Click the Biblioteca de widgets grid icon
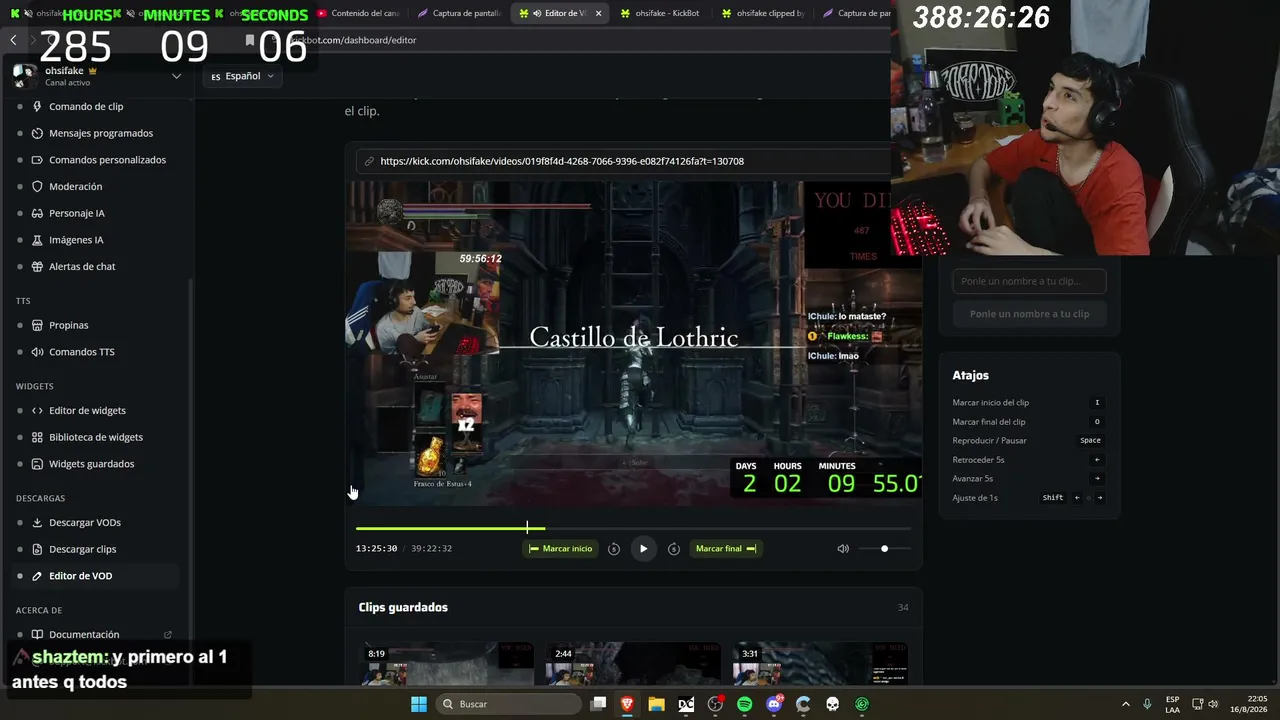 pos(37,437)
